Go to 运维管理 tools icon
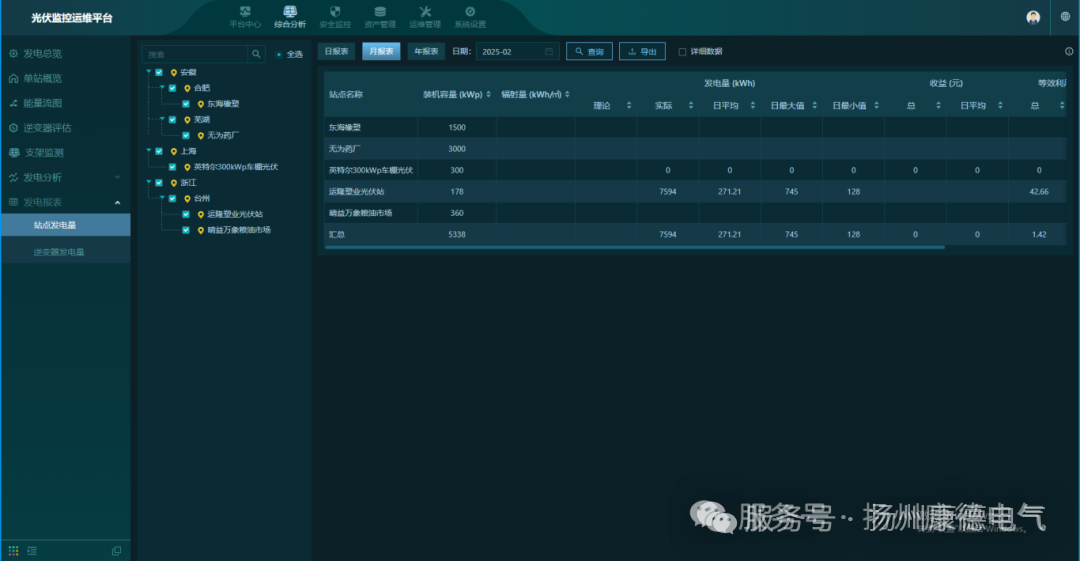Image resolution: width=1080 pixels, height=561 pixels. (x=425, y=12)
